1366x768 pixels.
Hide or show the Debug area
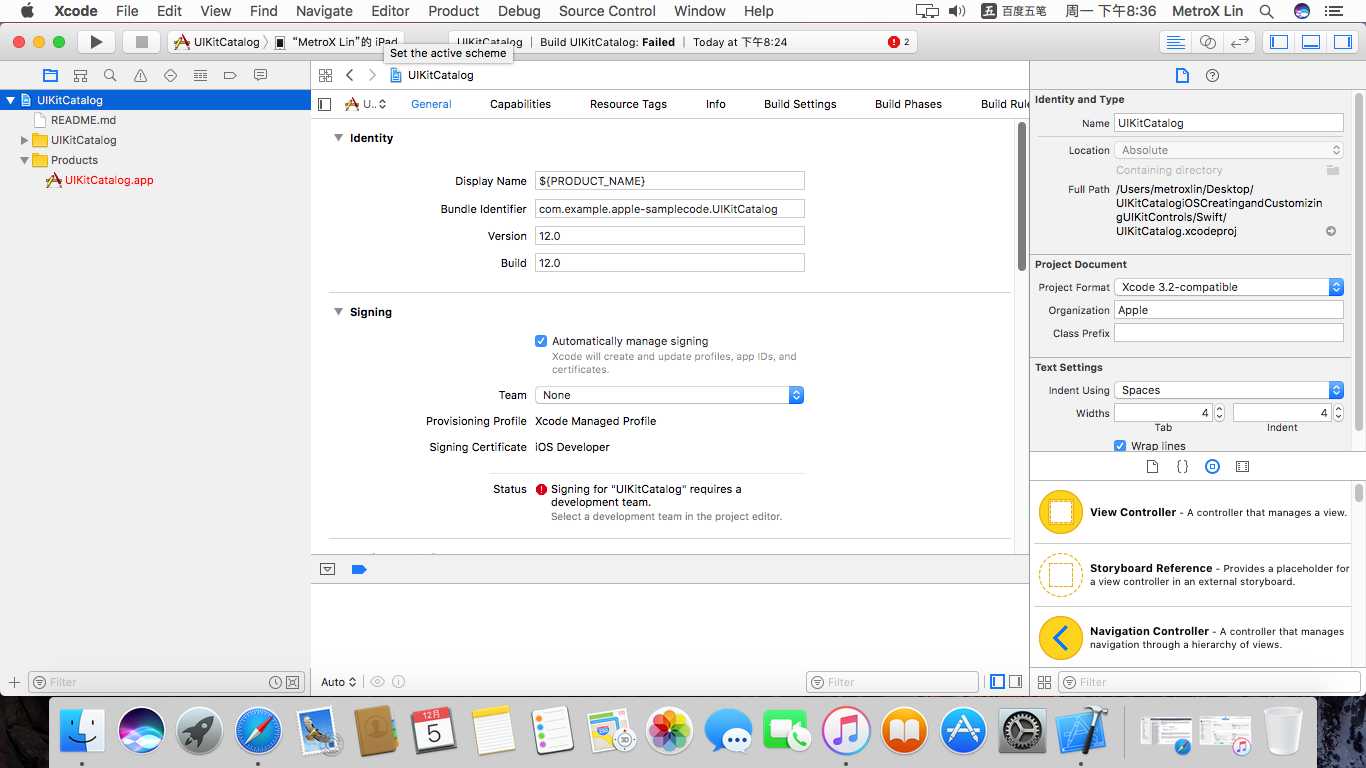coord(1311,42)
